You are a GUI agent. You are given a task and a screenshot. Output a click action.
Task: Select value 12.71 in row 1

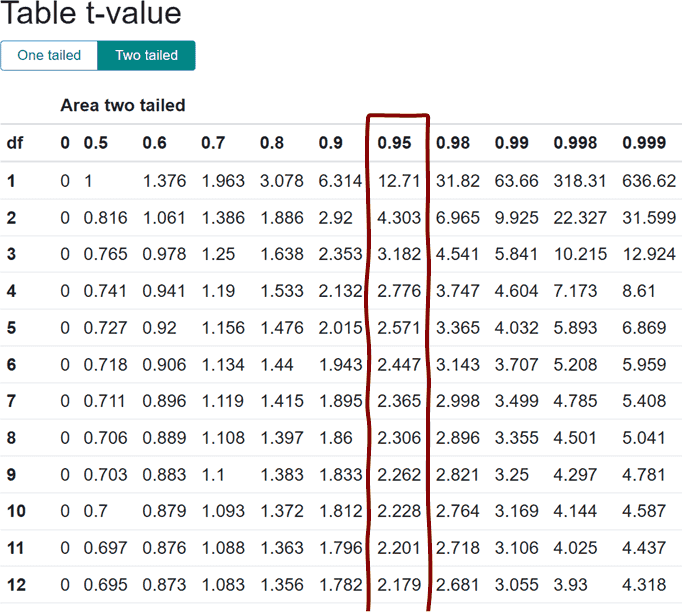399,181
